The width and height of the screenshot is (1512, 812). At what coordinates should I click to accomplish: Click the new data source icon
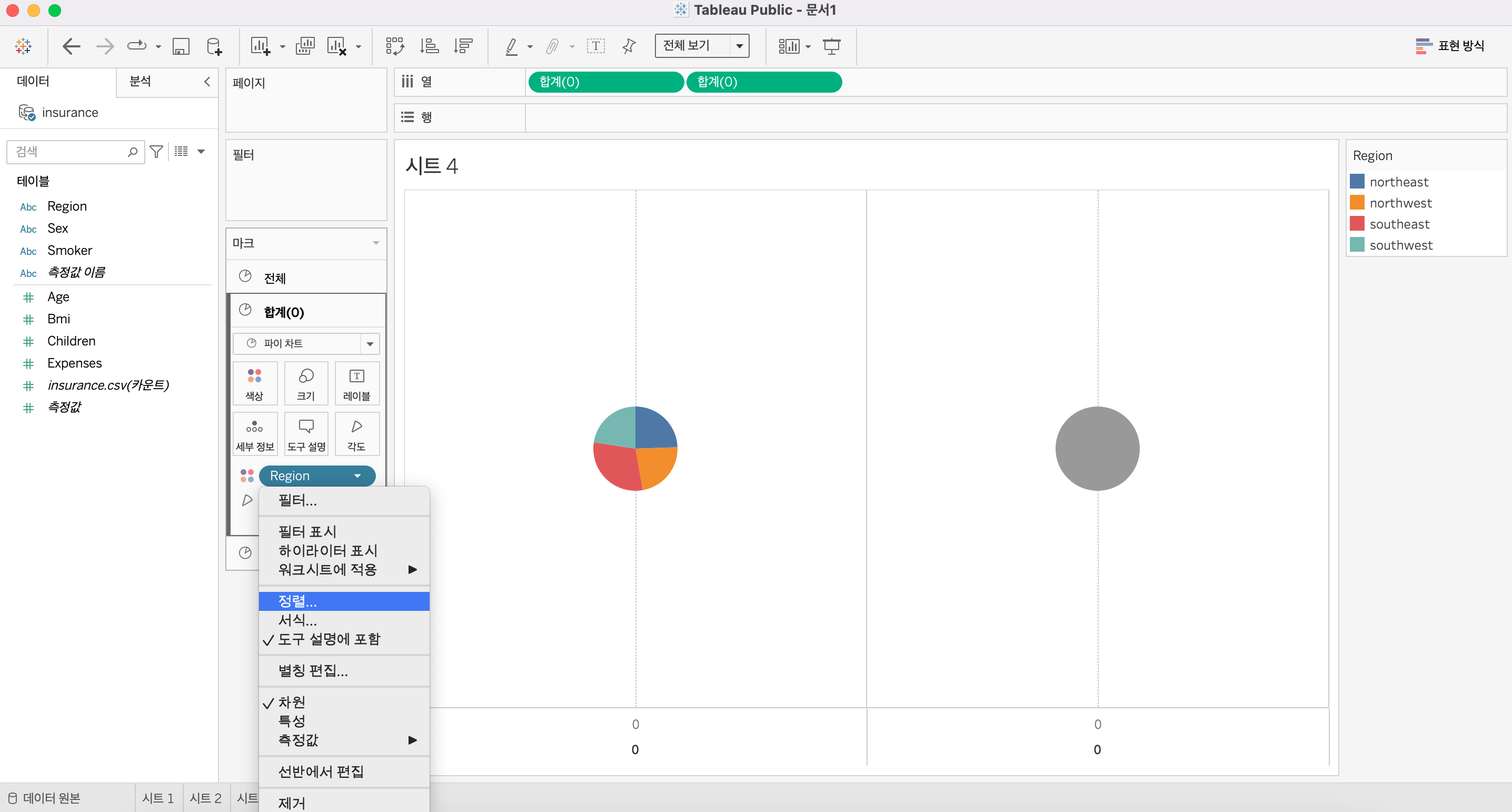point(214,46)
